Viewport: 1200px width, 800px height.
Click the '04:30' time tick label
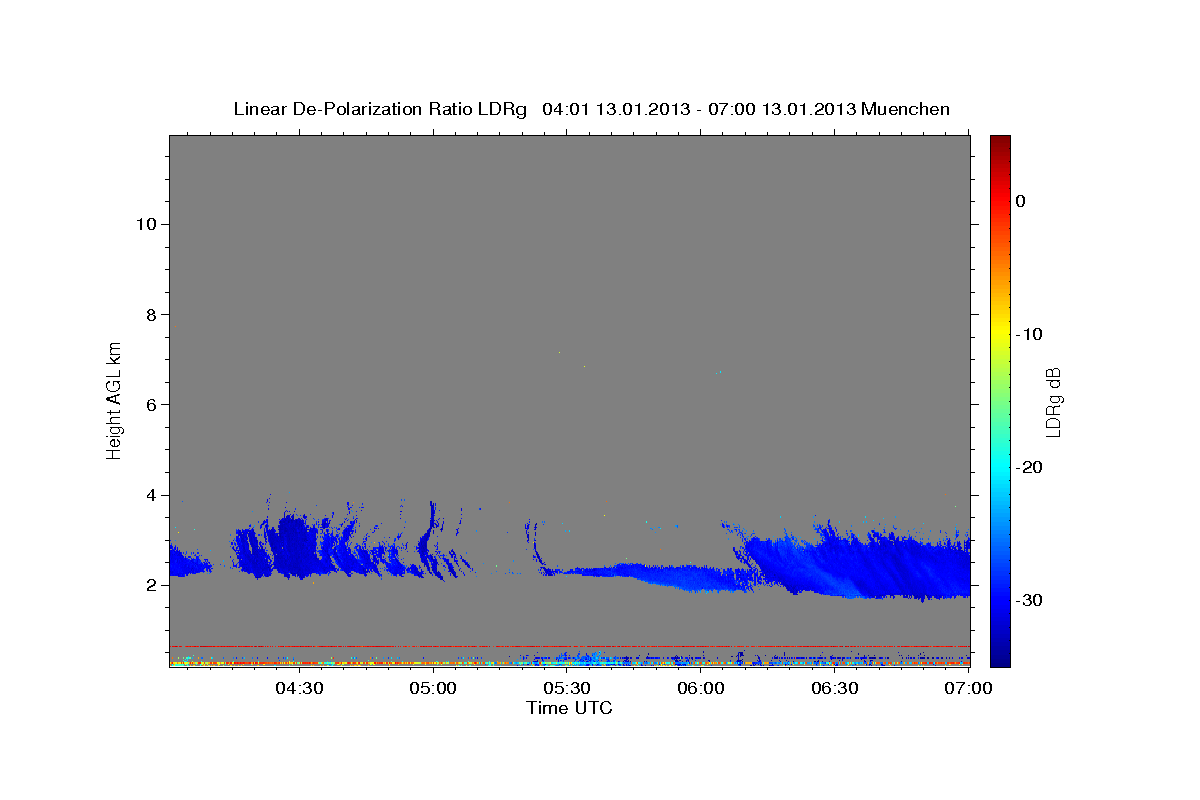pos(298,688)
